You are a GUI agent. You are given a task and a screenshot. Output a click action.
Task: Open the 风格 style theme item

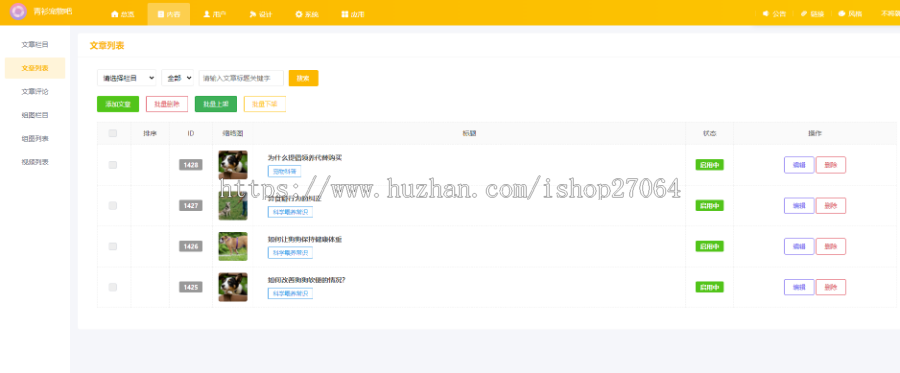[x=850, y=14]
